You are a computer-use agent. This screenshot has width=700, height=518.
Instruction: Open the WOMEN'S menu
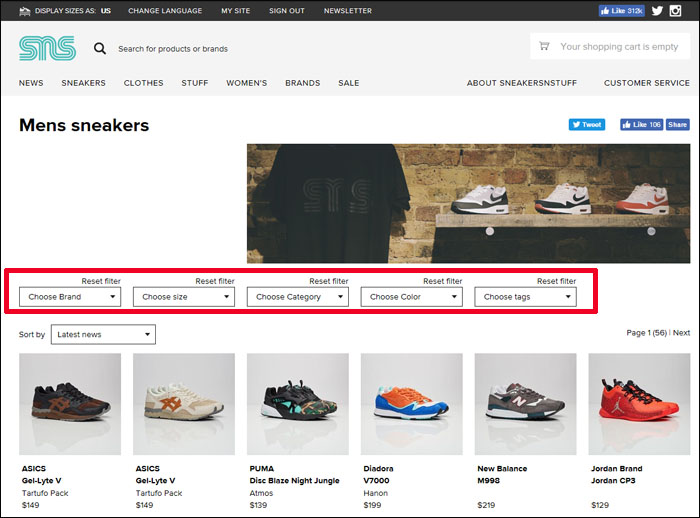pos(246,83)
